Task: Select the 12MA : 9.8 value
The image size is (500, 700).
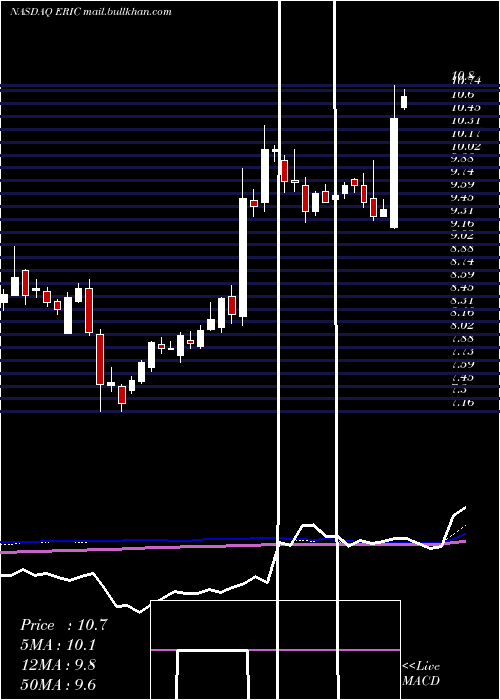Action: (x=58, y=665)
